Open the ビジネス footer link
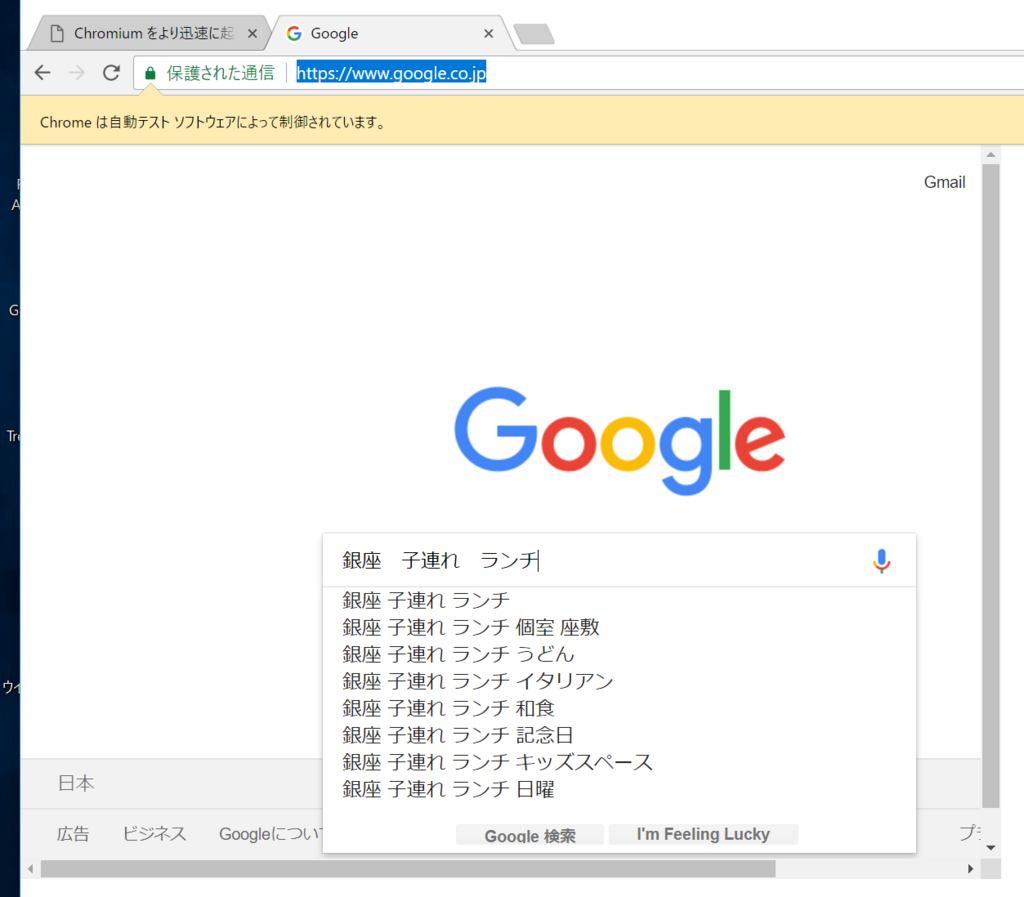The height and width of the screenshot is (897, 1024). (154, 834)
